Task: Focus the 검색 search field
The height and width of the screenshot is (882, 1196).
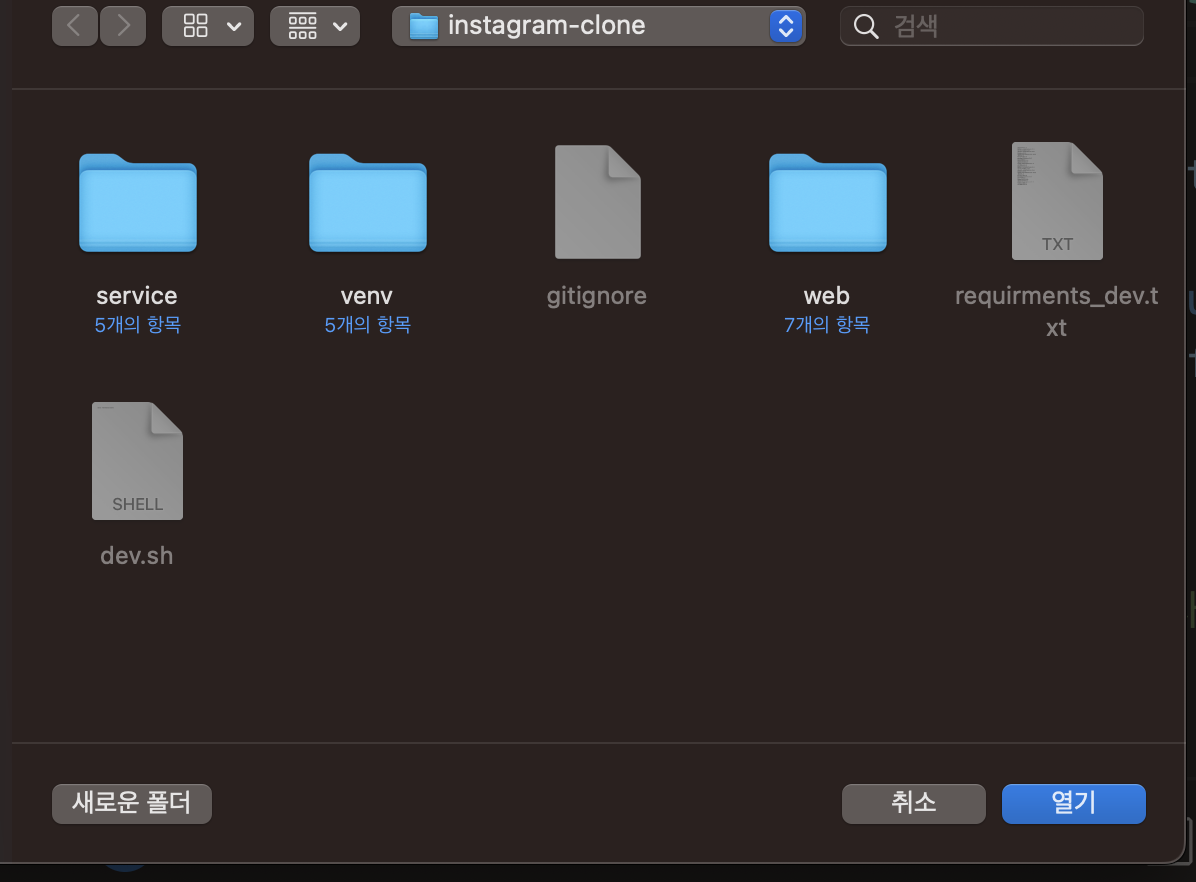Action: (x=992, y=27)
